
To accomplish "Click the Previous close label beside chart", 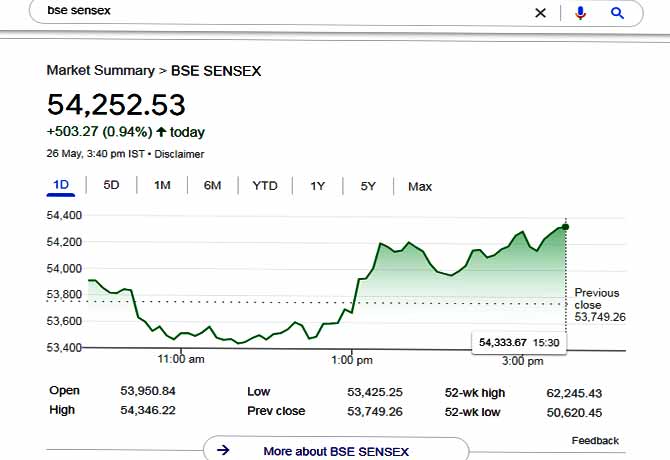I will coord(597,299).
